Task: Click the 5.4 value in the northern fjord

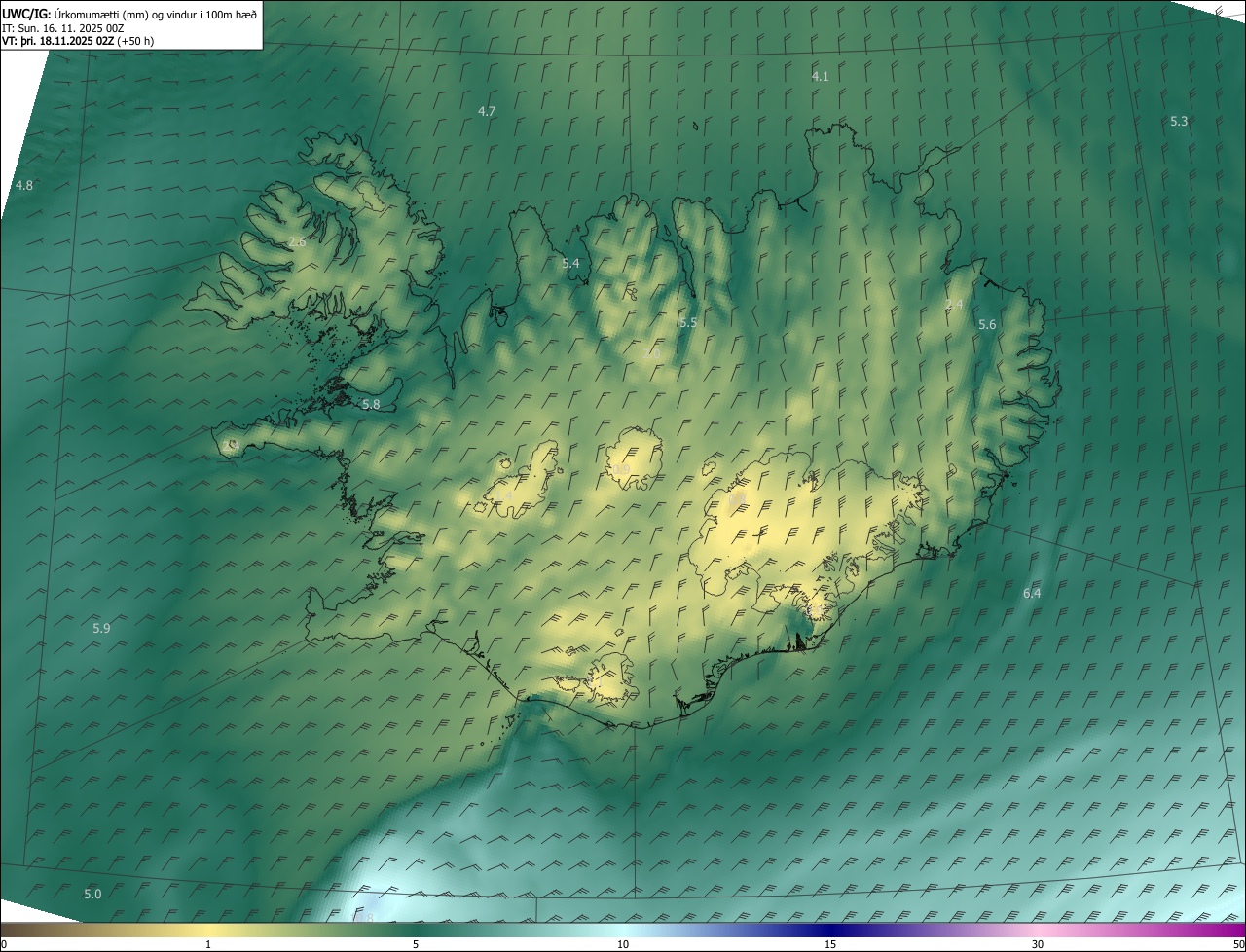Action: [570, 263]
